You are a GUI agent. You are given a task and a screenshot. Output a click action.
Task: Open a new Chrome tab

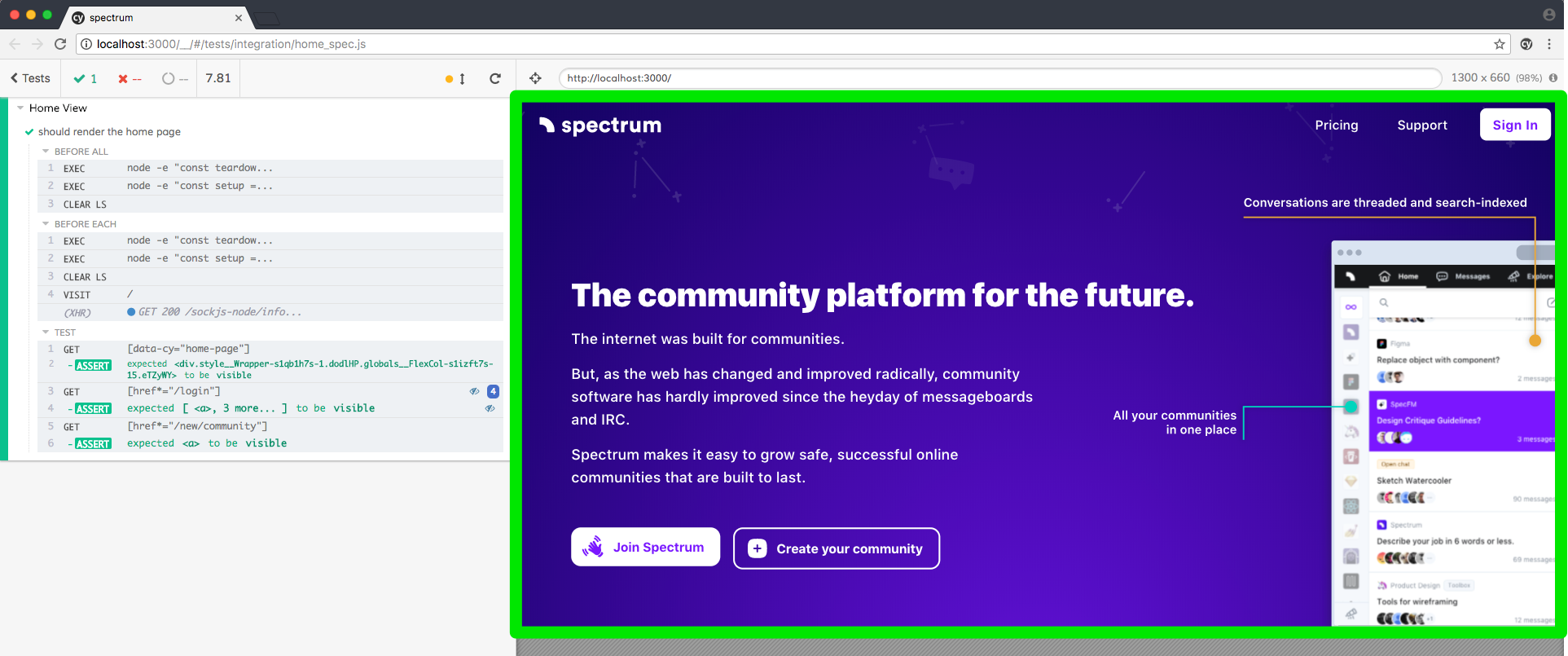tap(266, 18)
